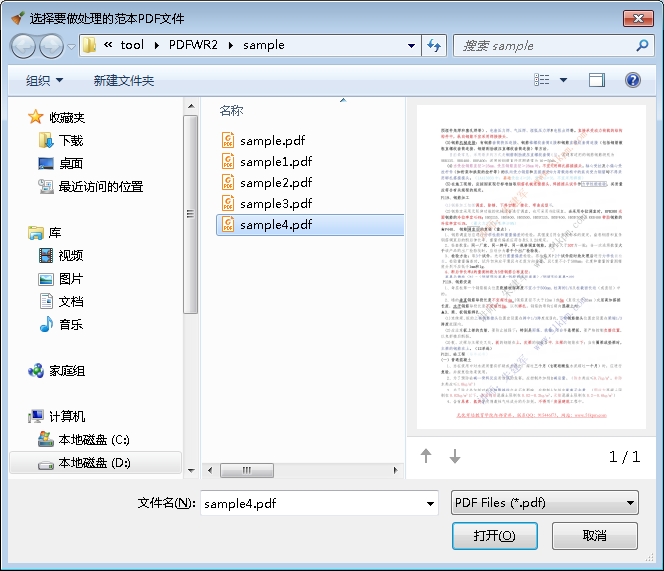664x571 pixels.
Task: Click the star icon beside 收藏夹
Action: pos(36,117)
